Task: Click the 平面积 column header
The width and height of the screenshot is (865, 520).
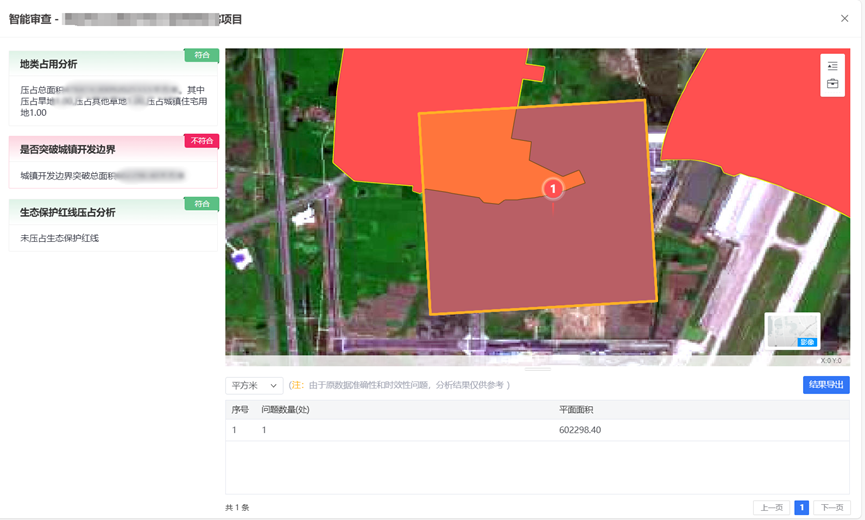Action: pos(576,410)
